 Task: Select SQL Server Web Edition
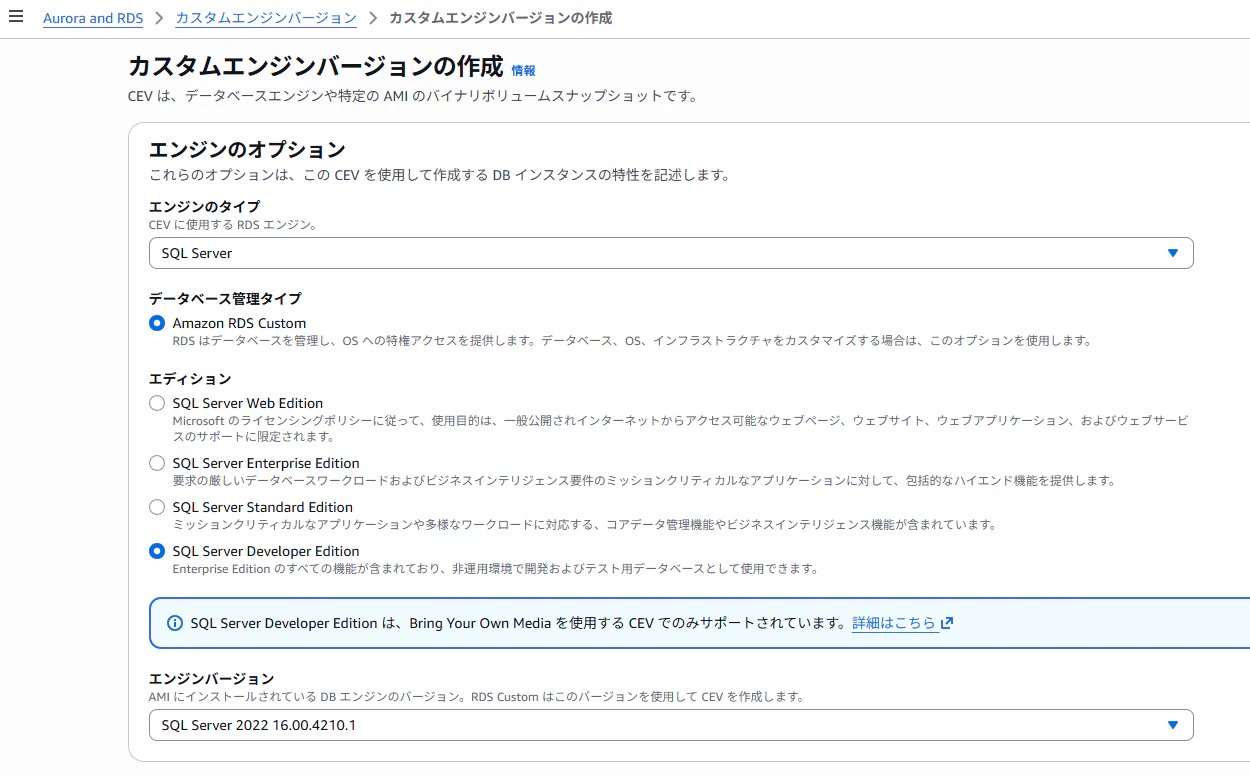tap(157, 403)
